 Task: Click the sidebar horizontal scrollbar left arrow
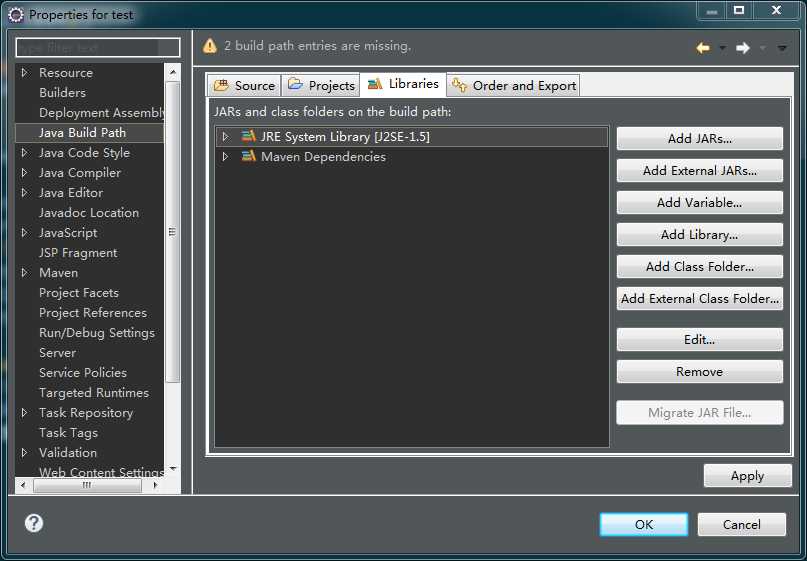[23, 485]
